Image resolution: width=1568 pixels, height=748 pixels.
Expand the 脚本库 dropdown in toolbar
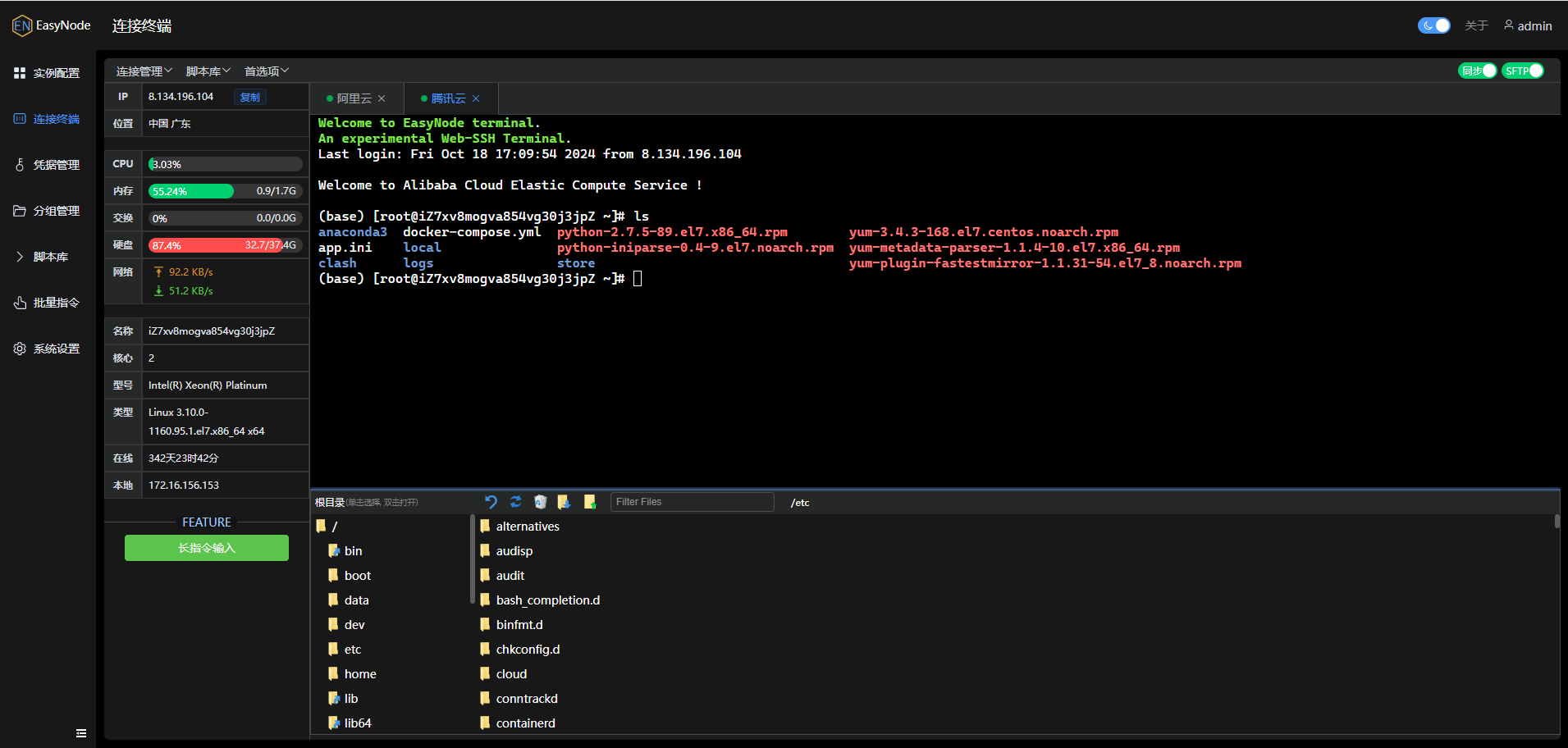click(x=208, y=71)
